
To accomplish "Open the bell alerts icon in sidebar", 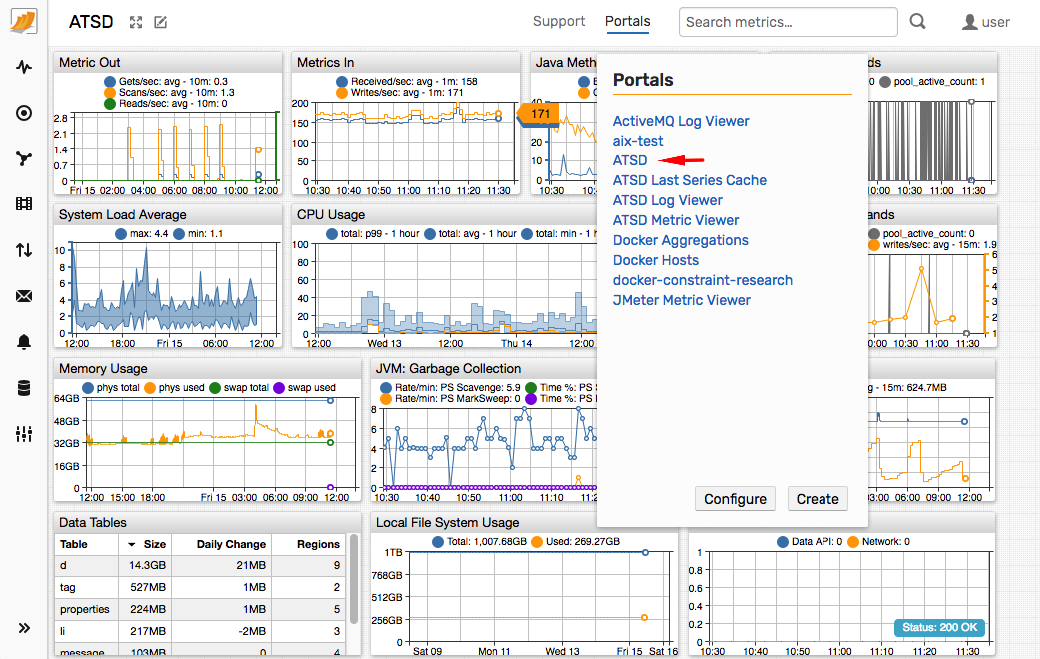I will [24, 341].
